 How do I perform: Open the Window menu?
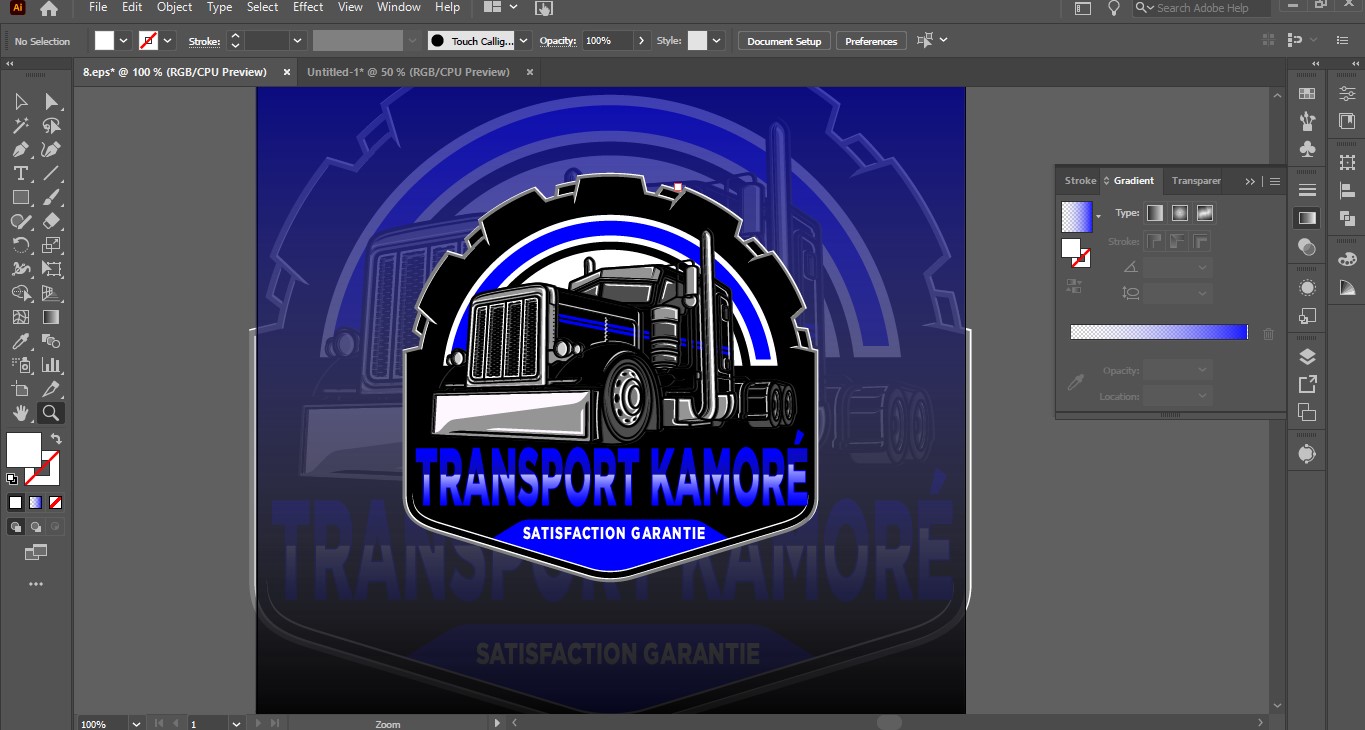(x=399, y=7)
